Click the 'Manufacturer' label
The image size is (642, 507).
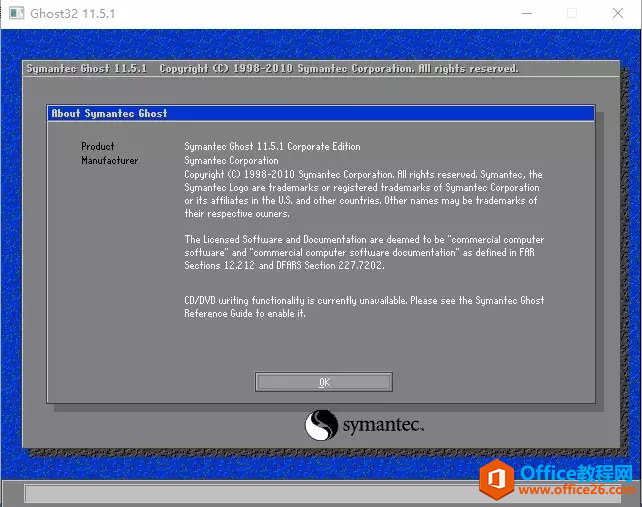109,160
